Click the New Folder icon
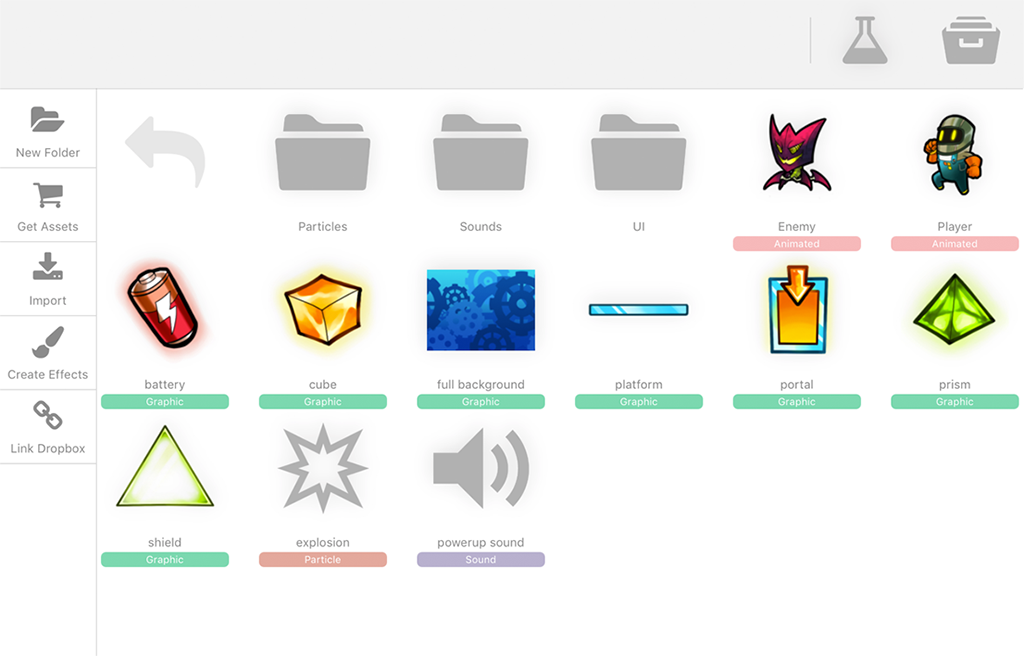Image resolution: width=1024 pixels, height=656 pixels. point(47,120)
